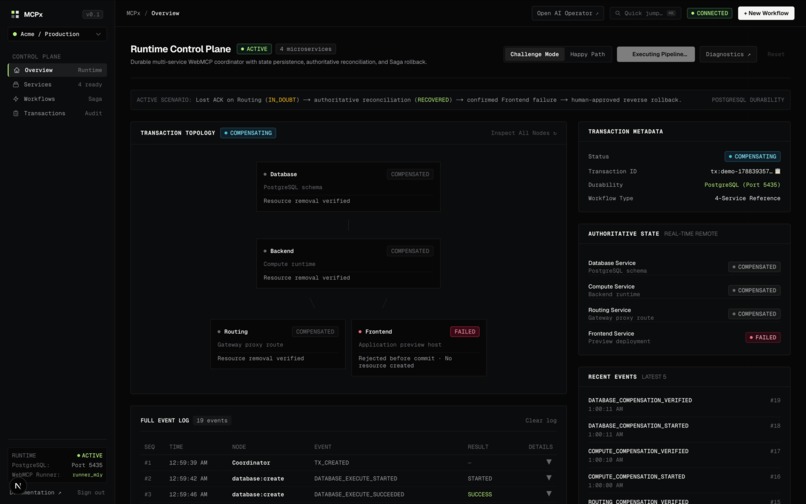Expand details for event #1 TX_CREATED
Image resolution: width=806 pixels, height=504 pixels.
point(548,462)
